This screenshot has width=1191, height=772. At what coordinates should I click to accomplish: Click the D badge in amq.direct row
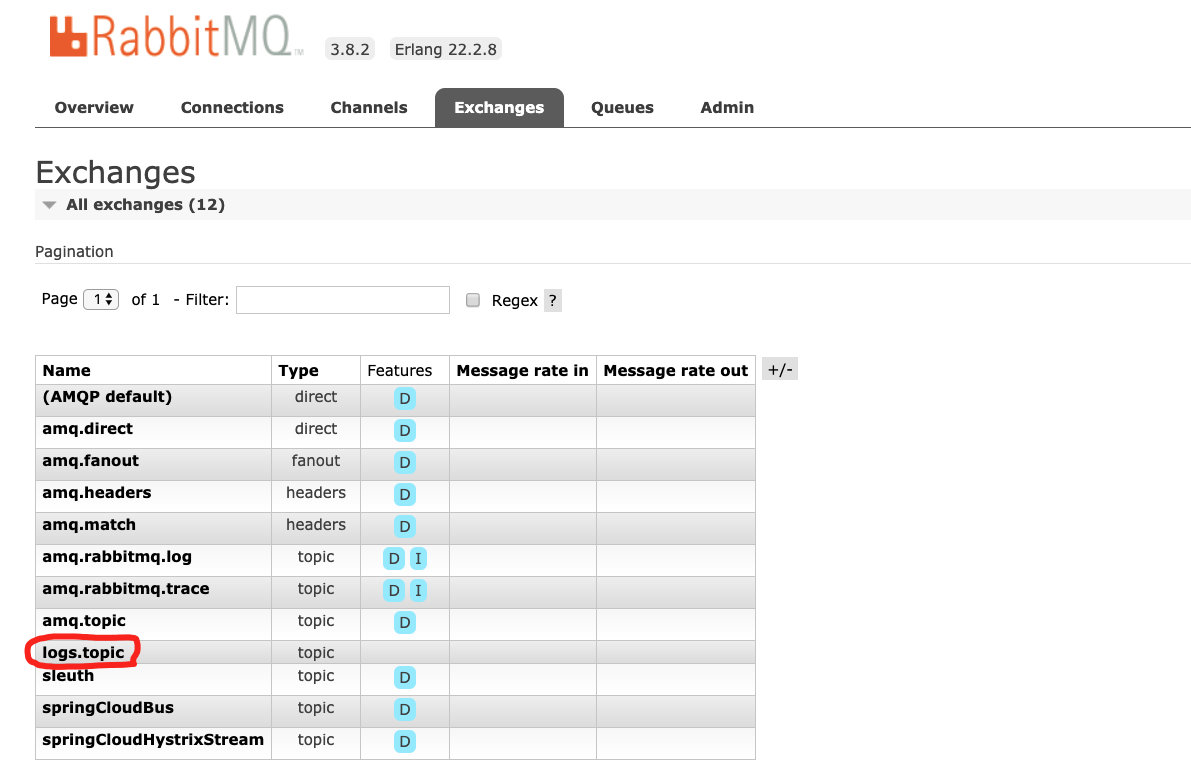point(405,431)
